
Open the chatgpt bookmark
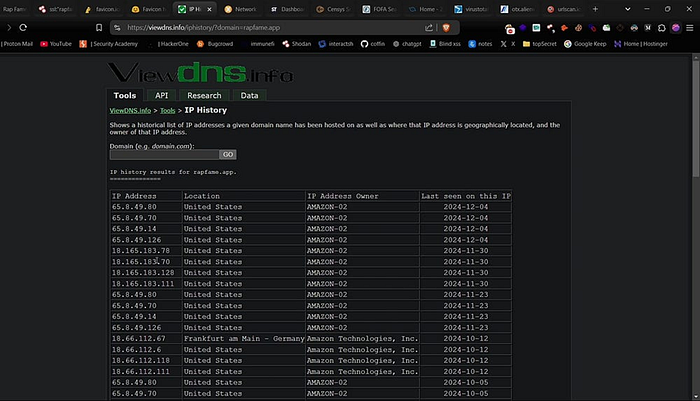pyautogui.click(x=407, y=44)
